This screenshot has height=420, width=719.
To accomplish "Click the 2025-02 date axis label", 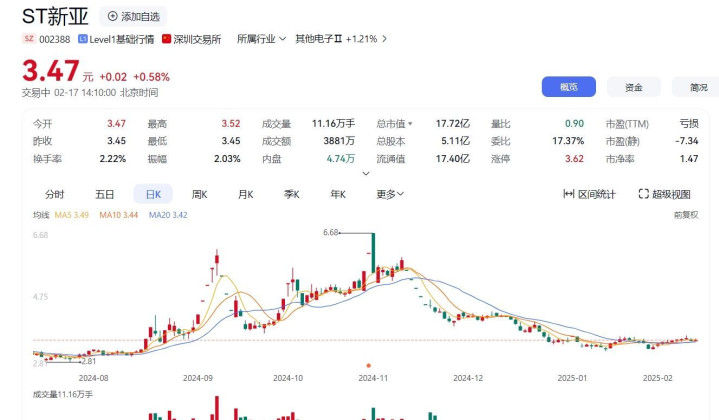I will (x=658, y=378).
